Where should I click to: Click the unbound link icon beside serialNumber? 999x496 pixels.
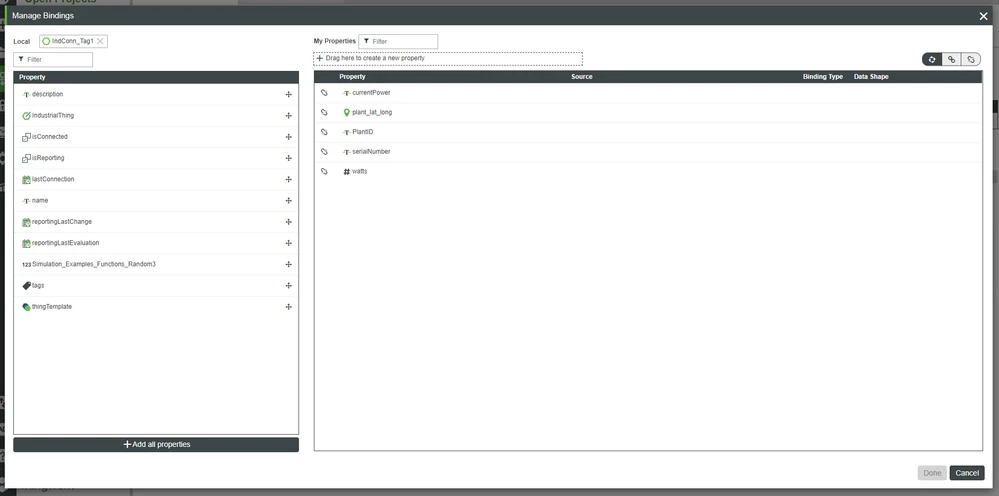(324, 152)
